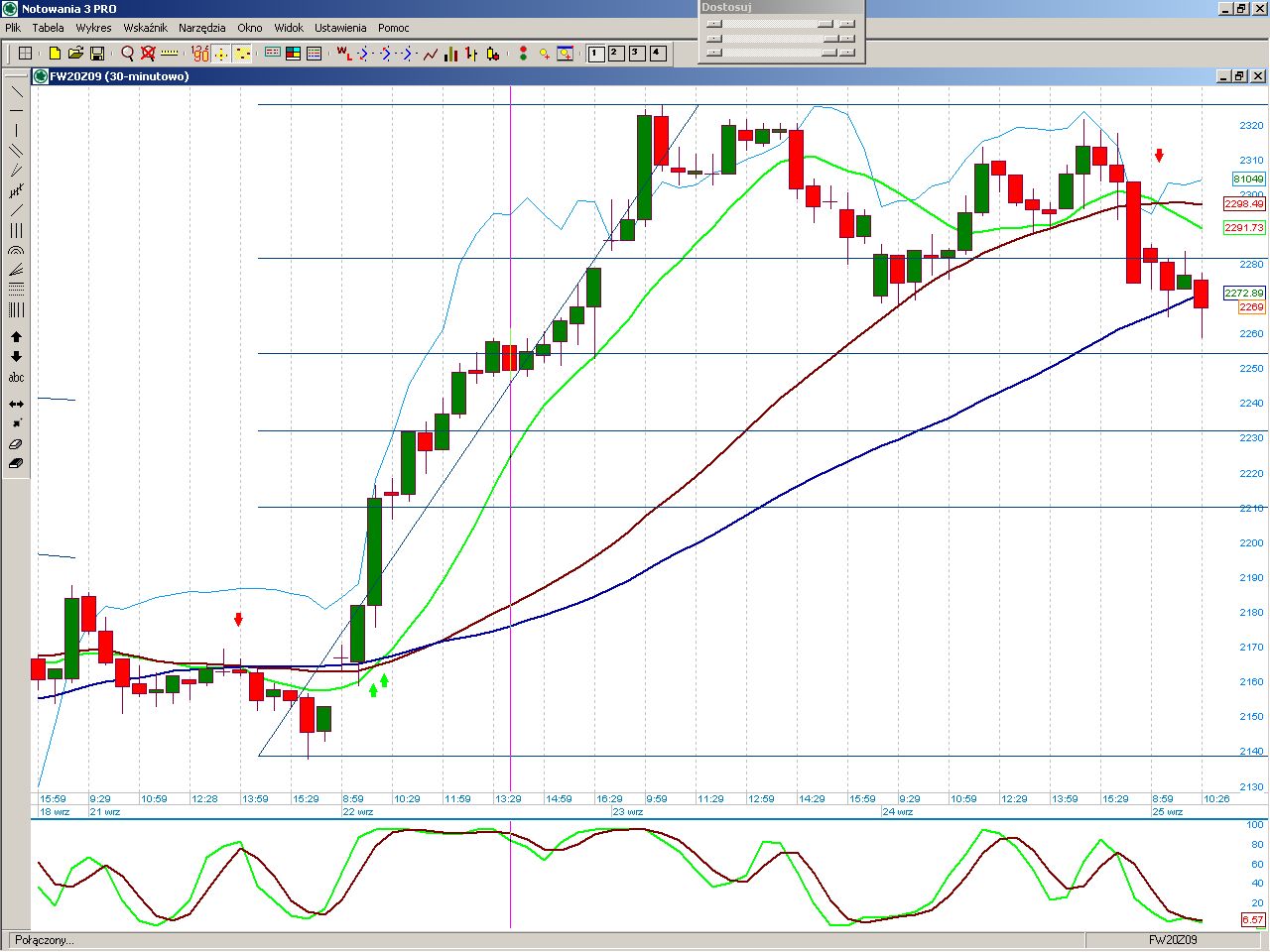Screen dimensions: 1270x952
Task: Create a new document with yellow page icon
Action: [55, 54]
